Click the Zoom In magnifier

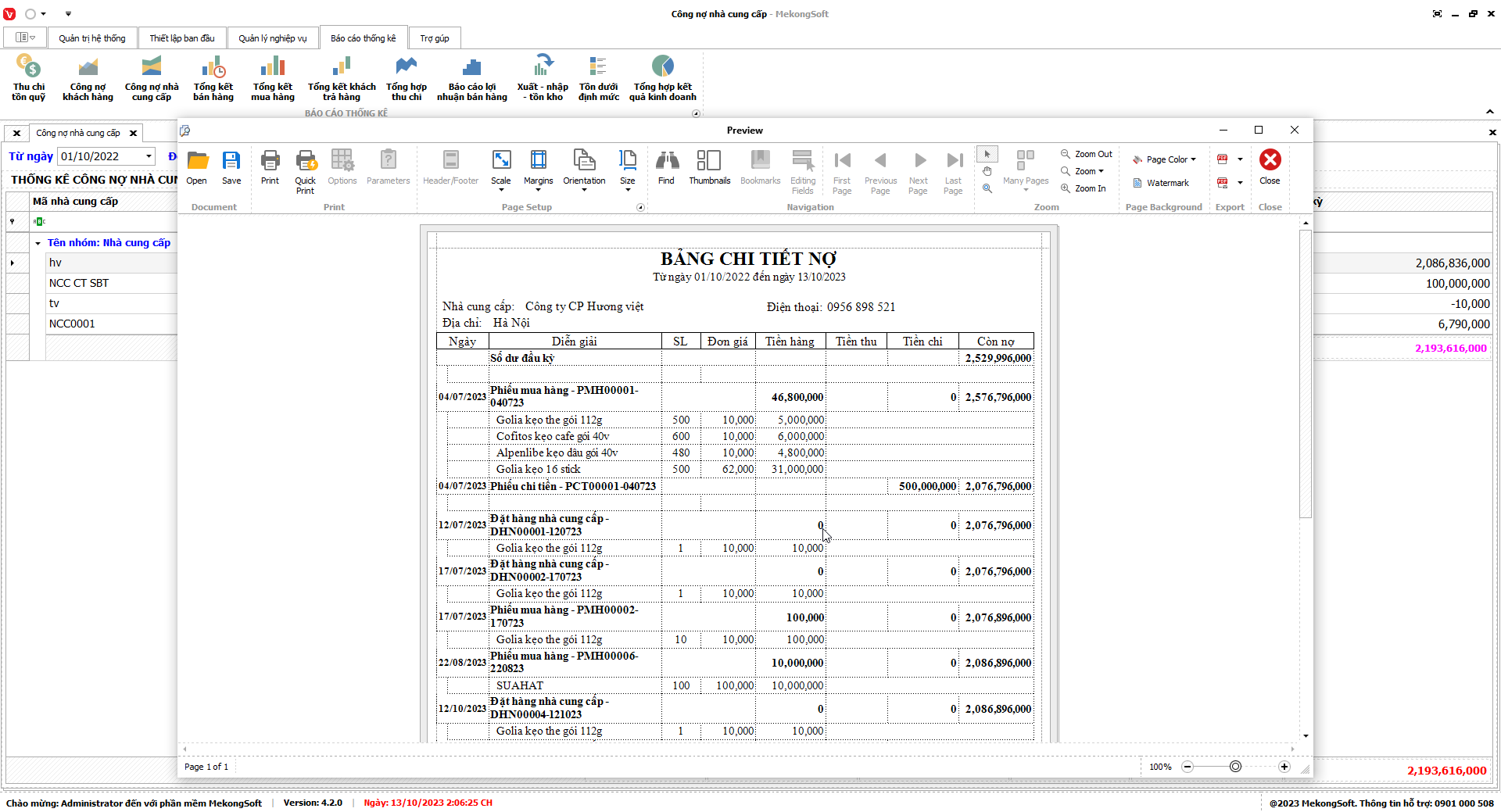(1083, 188)
